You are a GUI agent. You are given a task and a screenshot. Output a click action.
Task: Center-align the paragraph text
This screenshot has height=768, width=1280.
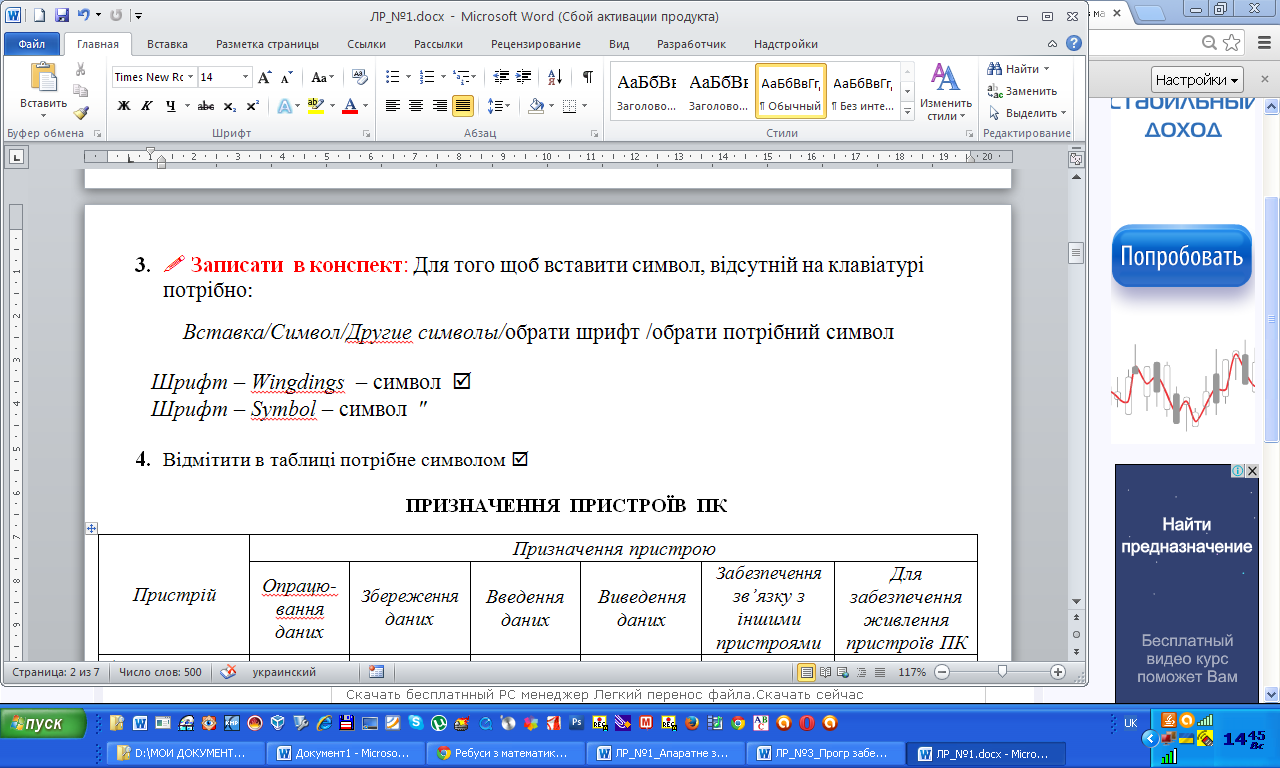tap(416, 106)
